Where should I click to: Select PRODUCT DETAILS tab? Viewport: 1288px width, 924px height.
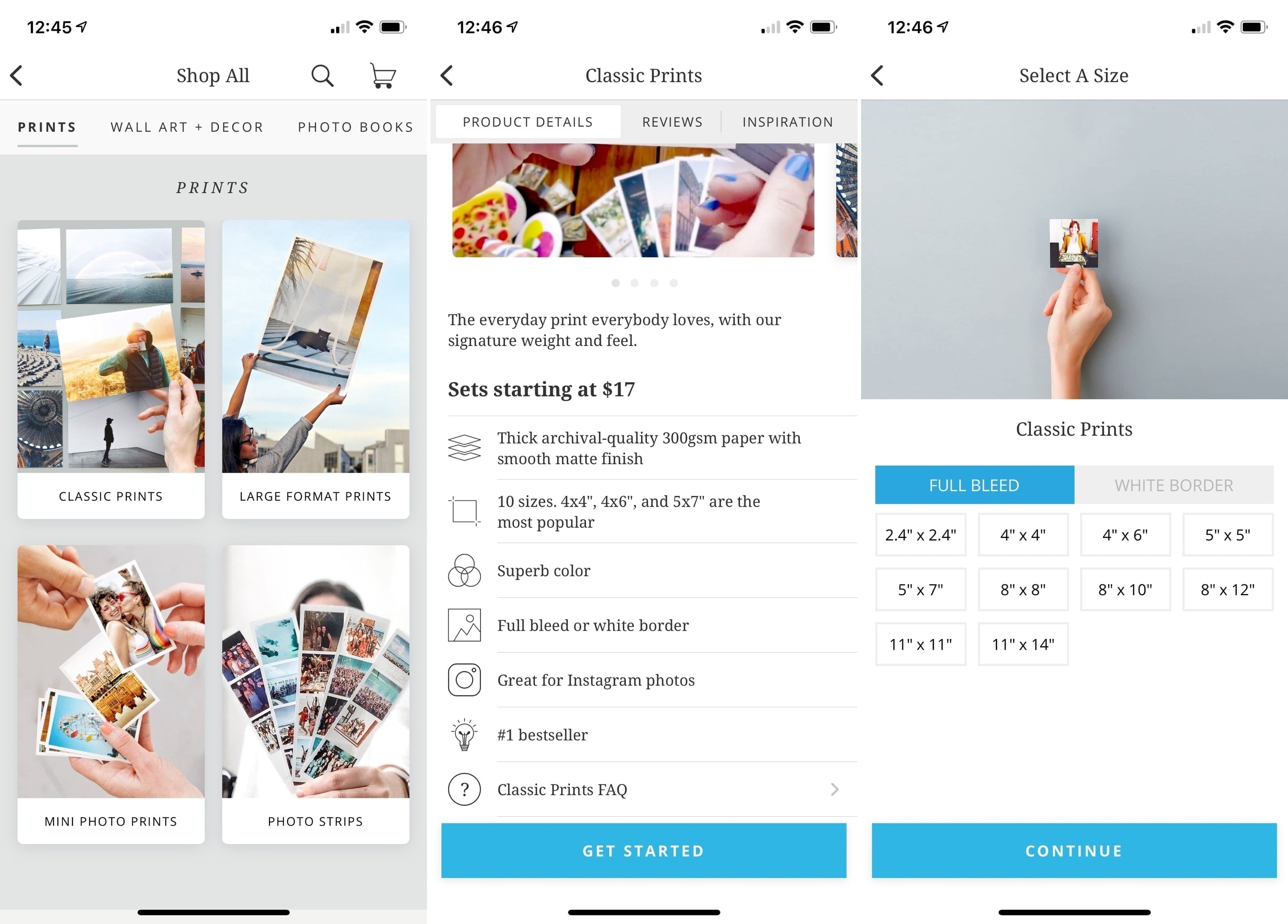pos(527,122)
